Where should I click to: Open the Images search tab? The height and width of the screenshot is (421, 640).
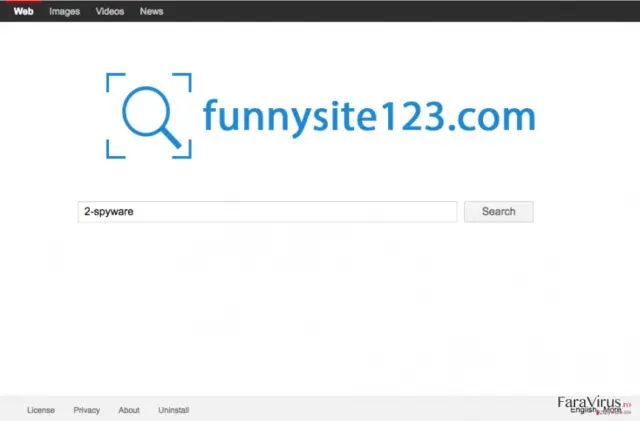pyautogui.click(x=64, y=11)
